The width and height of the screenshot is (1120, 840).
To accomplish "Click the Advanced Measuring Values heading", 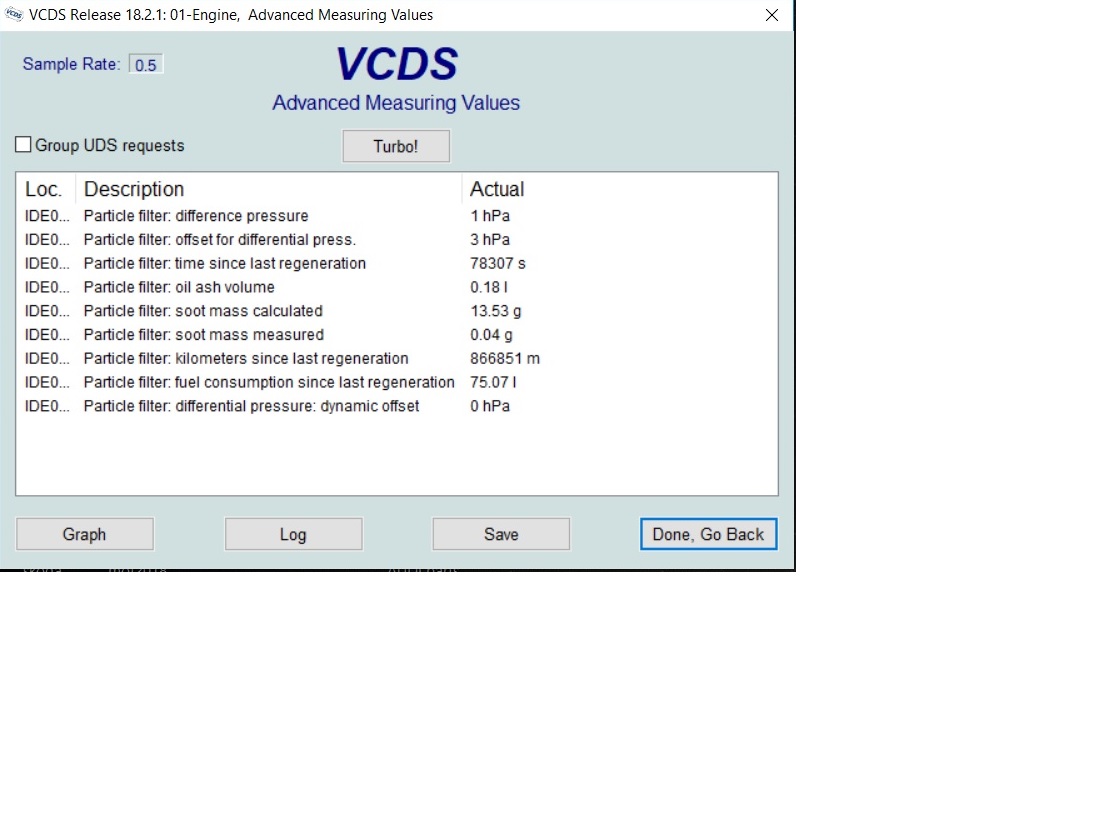I will [x=396, y=103].
